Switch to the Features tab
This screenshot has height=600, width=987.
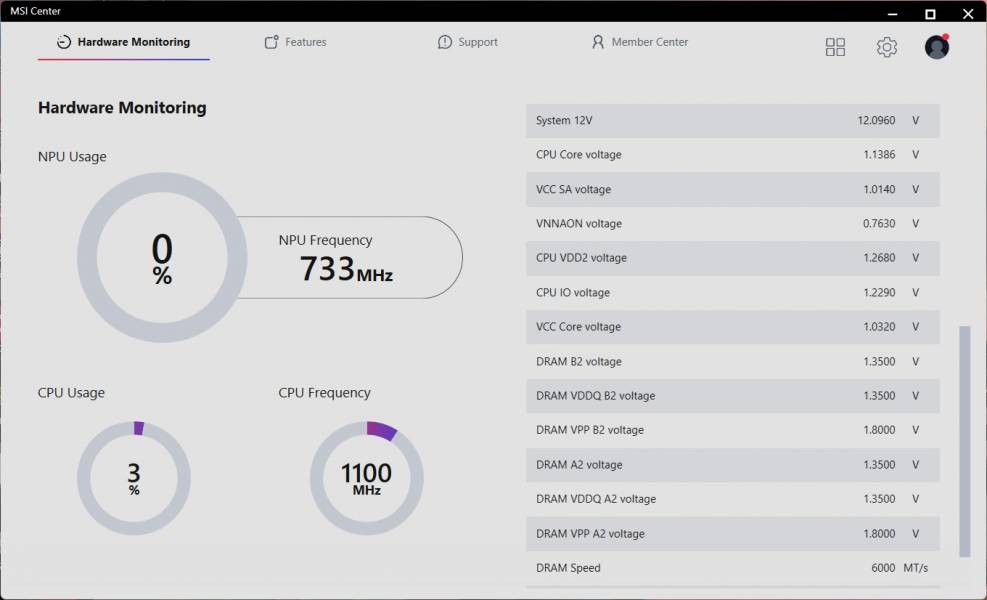click(295, 42)
